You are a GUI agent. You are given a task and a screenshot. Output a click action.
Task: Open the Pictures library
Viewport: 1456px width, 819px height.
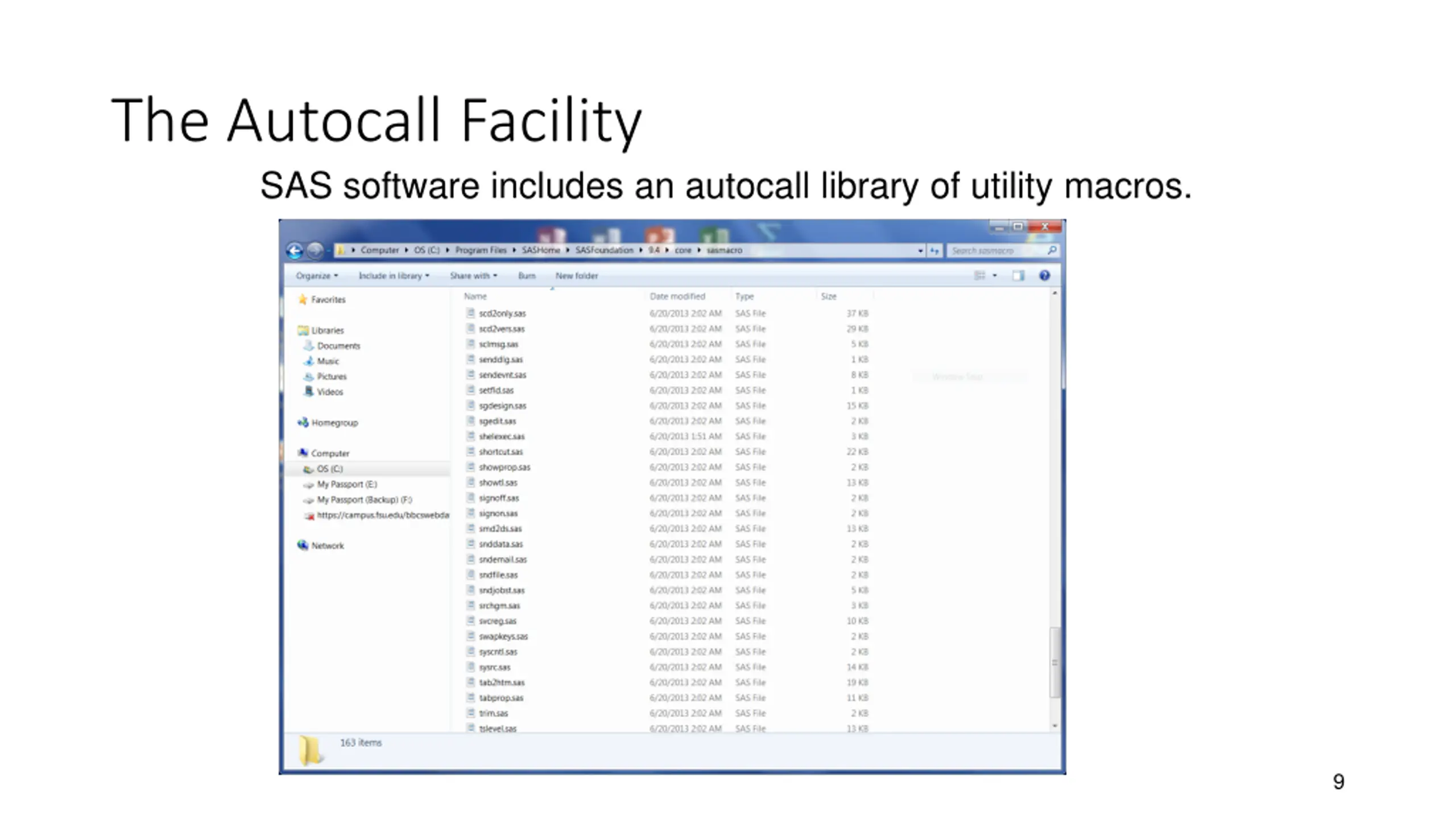332,377
